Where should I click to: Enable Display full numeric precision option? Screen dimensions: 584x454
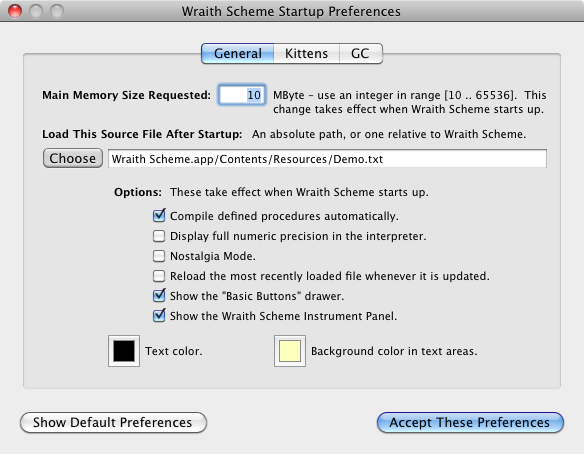[x=159, y=236]
